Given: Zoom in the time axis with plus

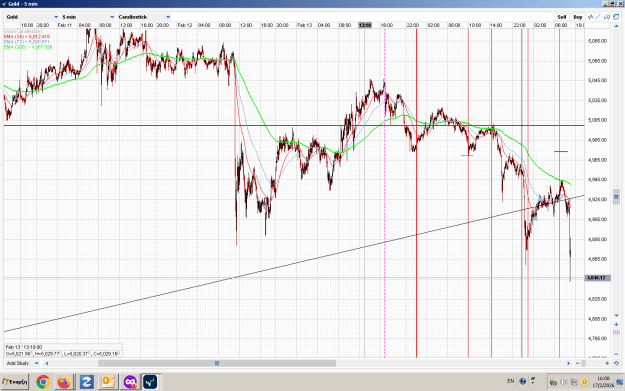Looking at the screenshot, I should point(607,363).
